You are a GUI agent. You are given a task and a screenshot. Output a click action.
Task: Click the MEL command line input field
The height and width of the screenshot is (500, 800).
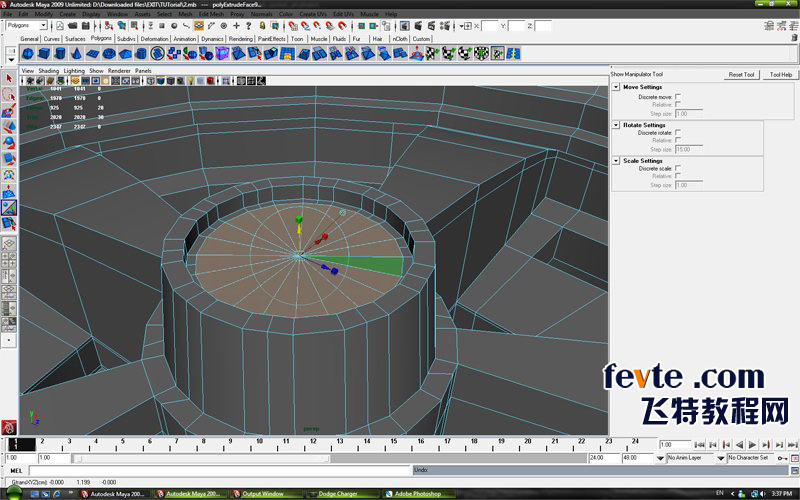[x=220, y=470]
